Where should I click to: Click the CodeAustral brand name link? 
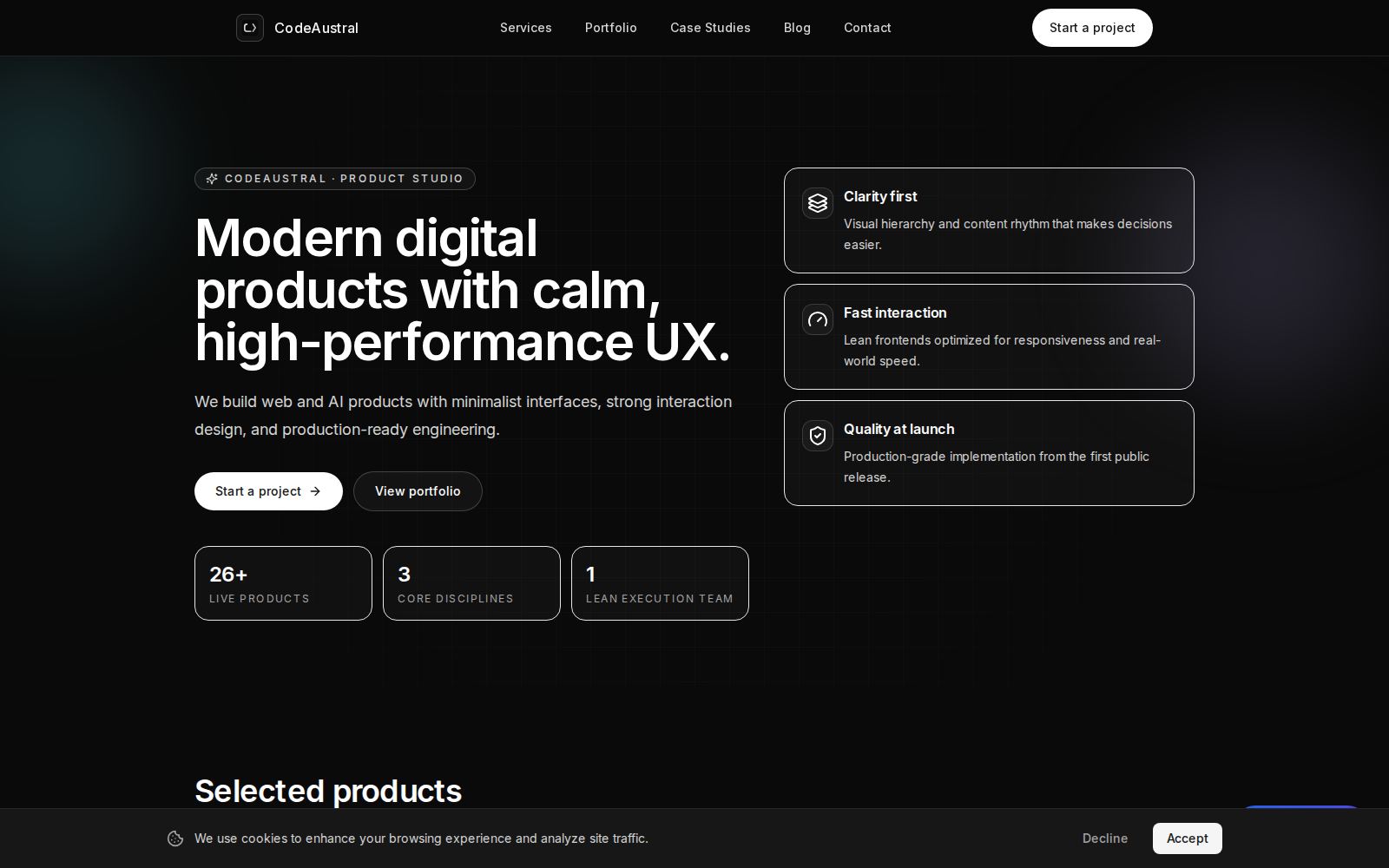pos(316,28)
